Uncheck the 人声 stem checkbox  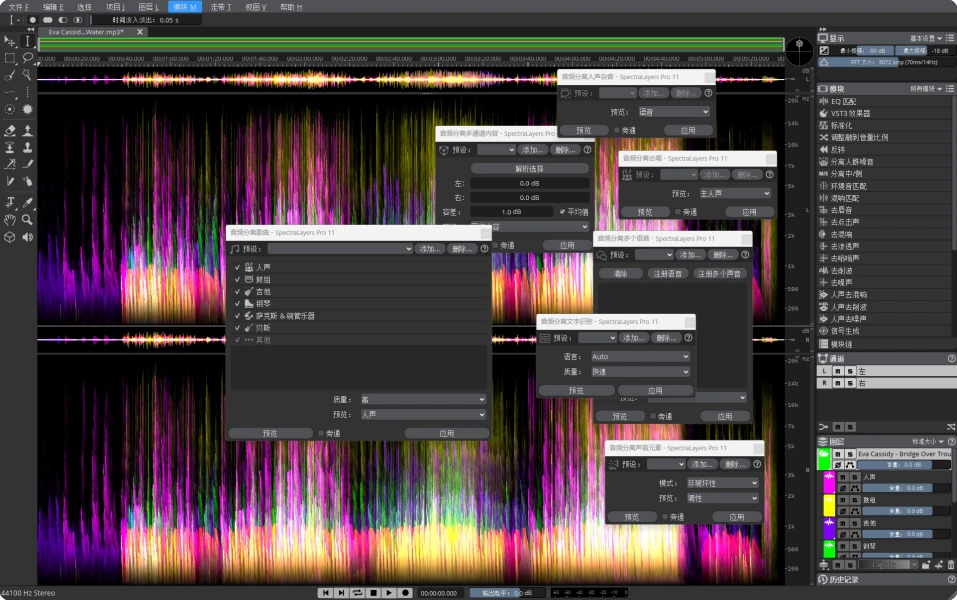coord(238,268)
